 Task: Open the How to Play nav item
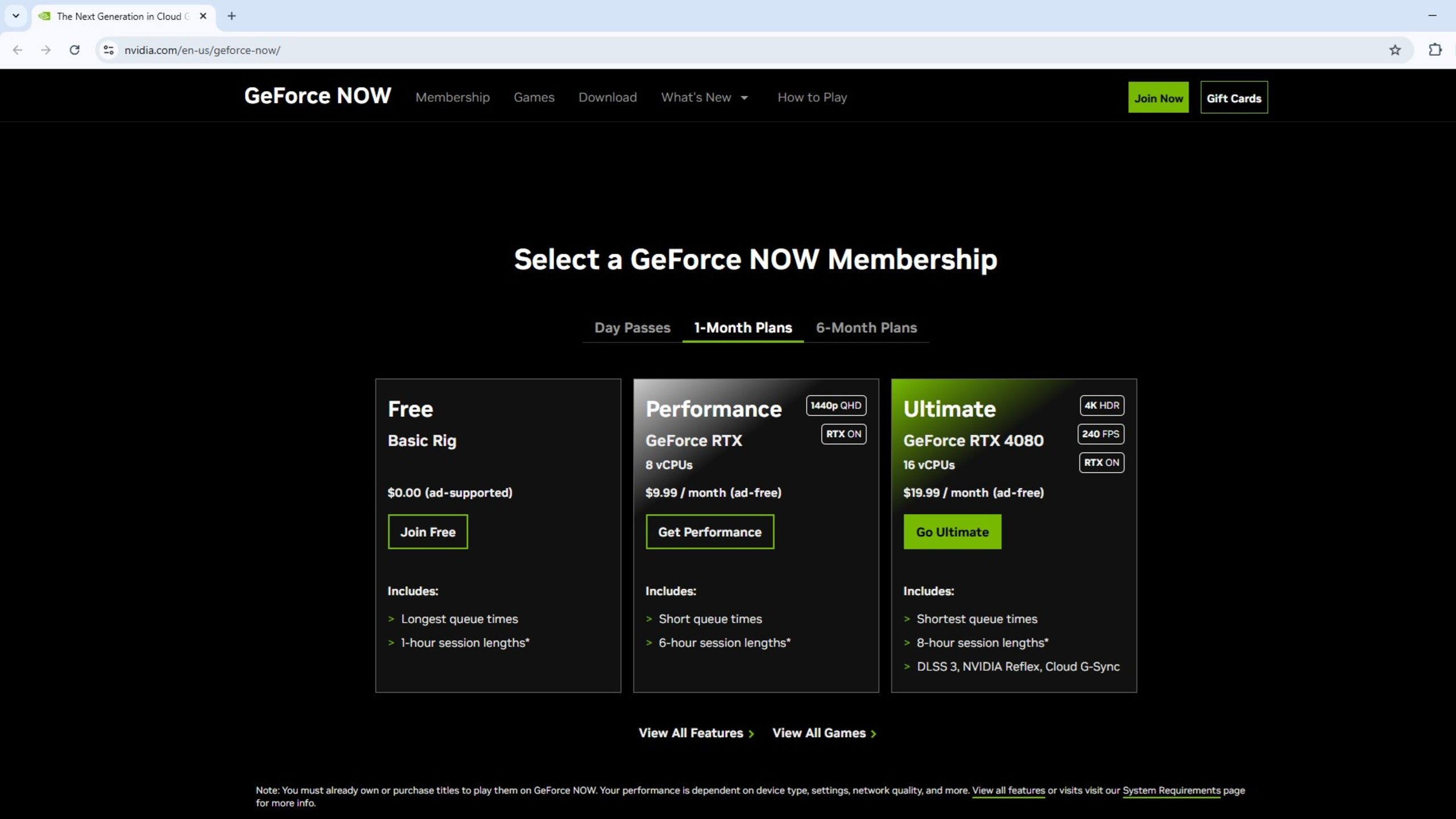pyautogui.click(x=812, y=97)
